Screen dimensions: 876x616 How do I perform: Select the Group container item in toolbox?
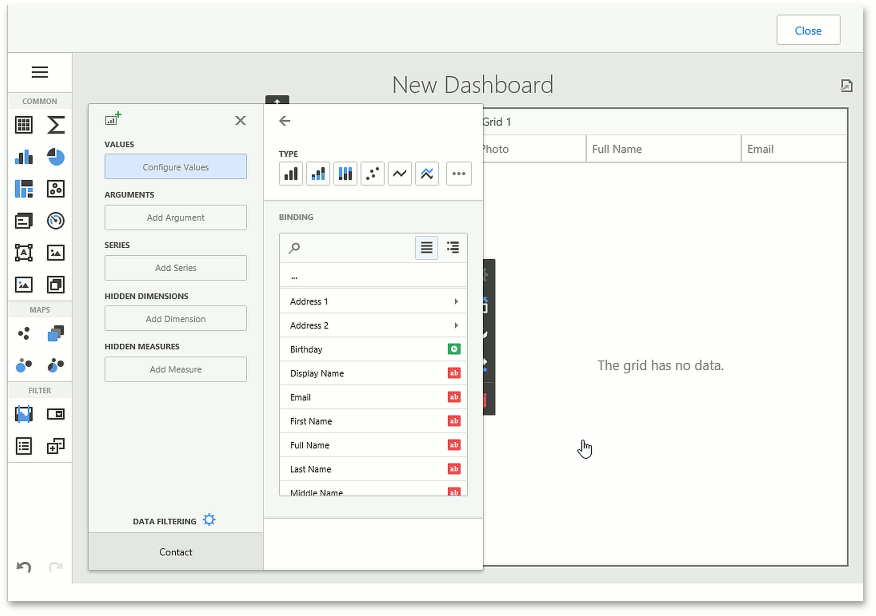[x=55, y=285]
